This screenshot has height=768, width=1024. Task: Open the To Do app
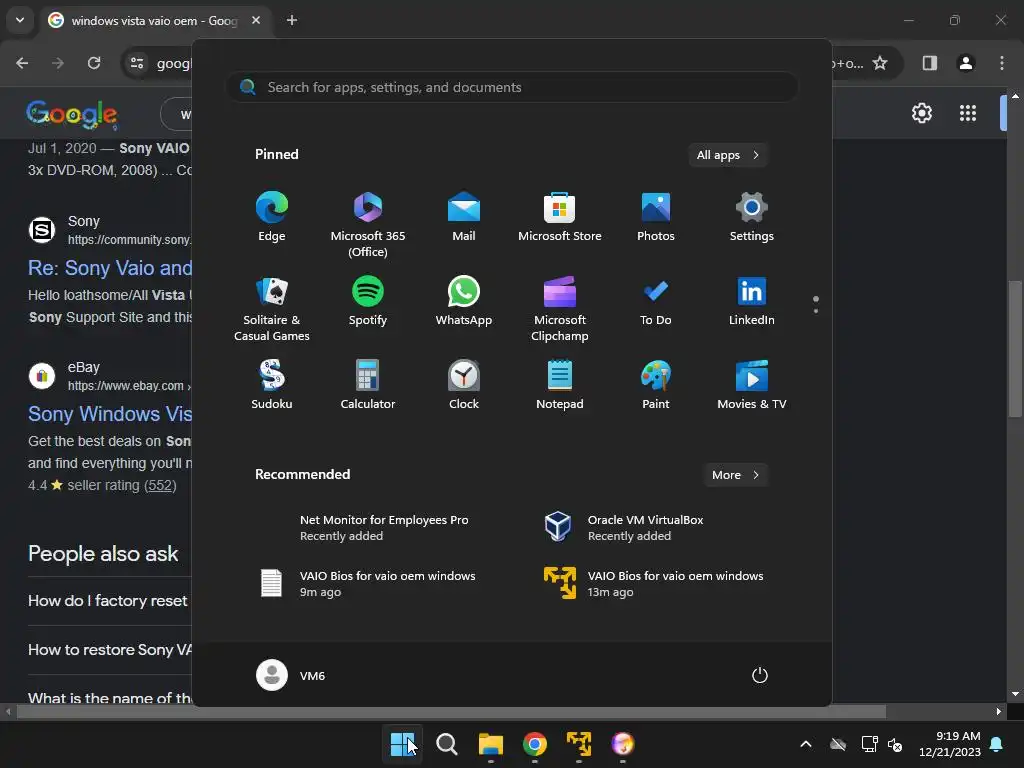[x=656, y=301]
